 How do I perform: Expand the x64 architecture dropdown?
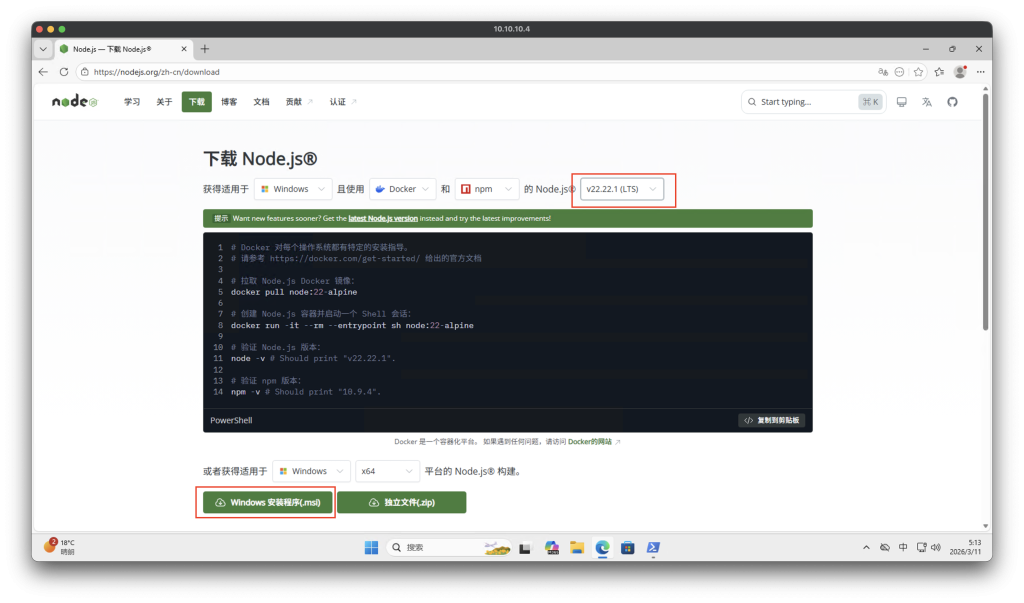[x=387, y=471]
